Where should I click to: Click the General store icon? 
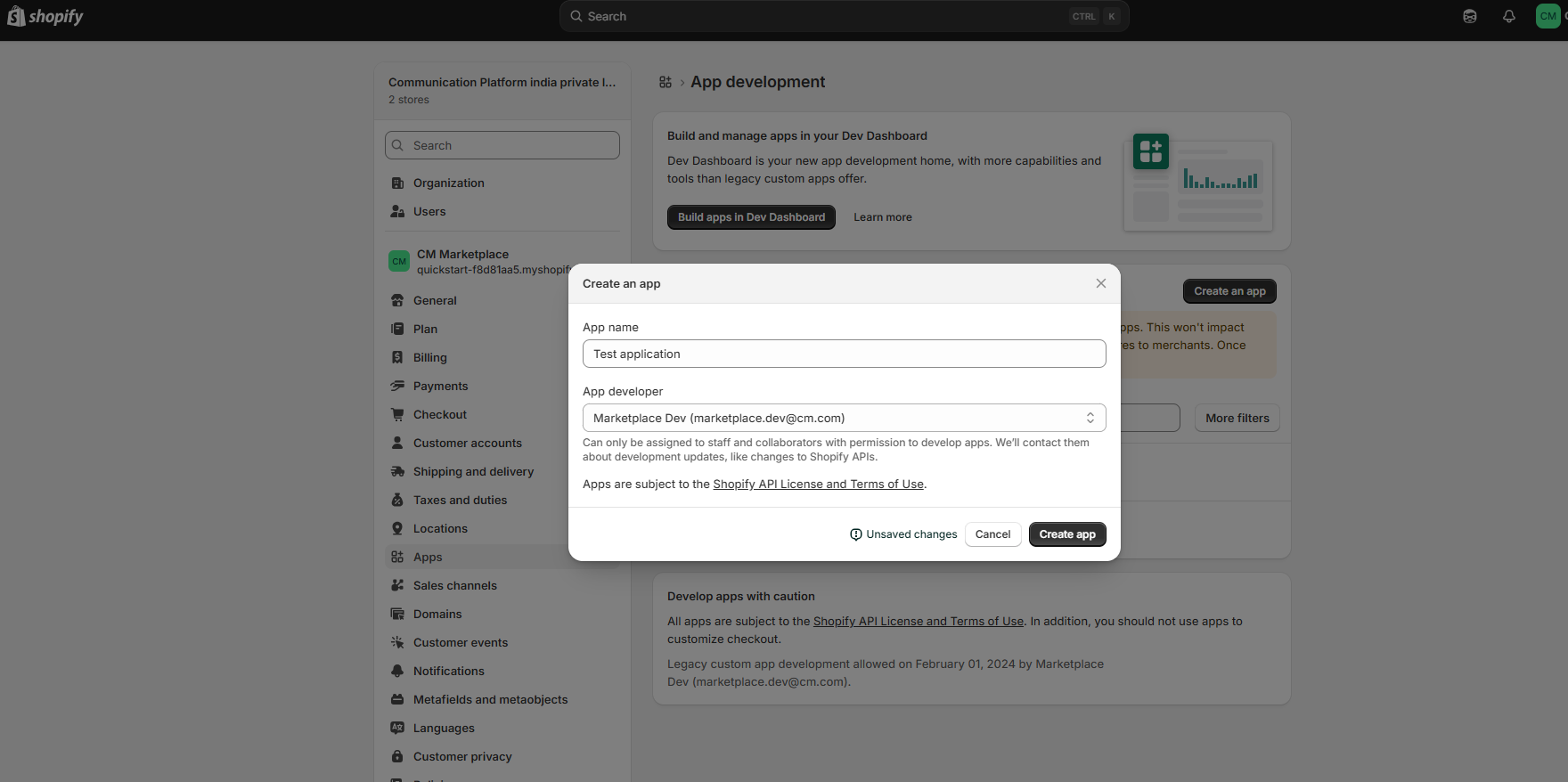[397, 300]
